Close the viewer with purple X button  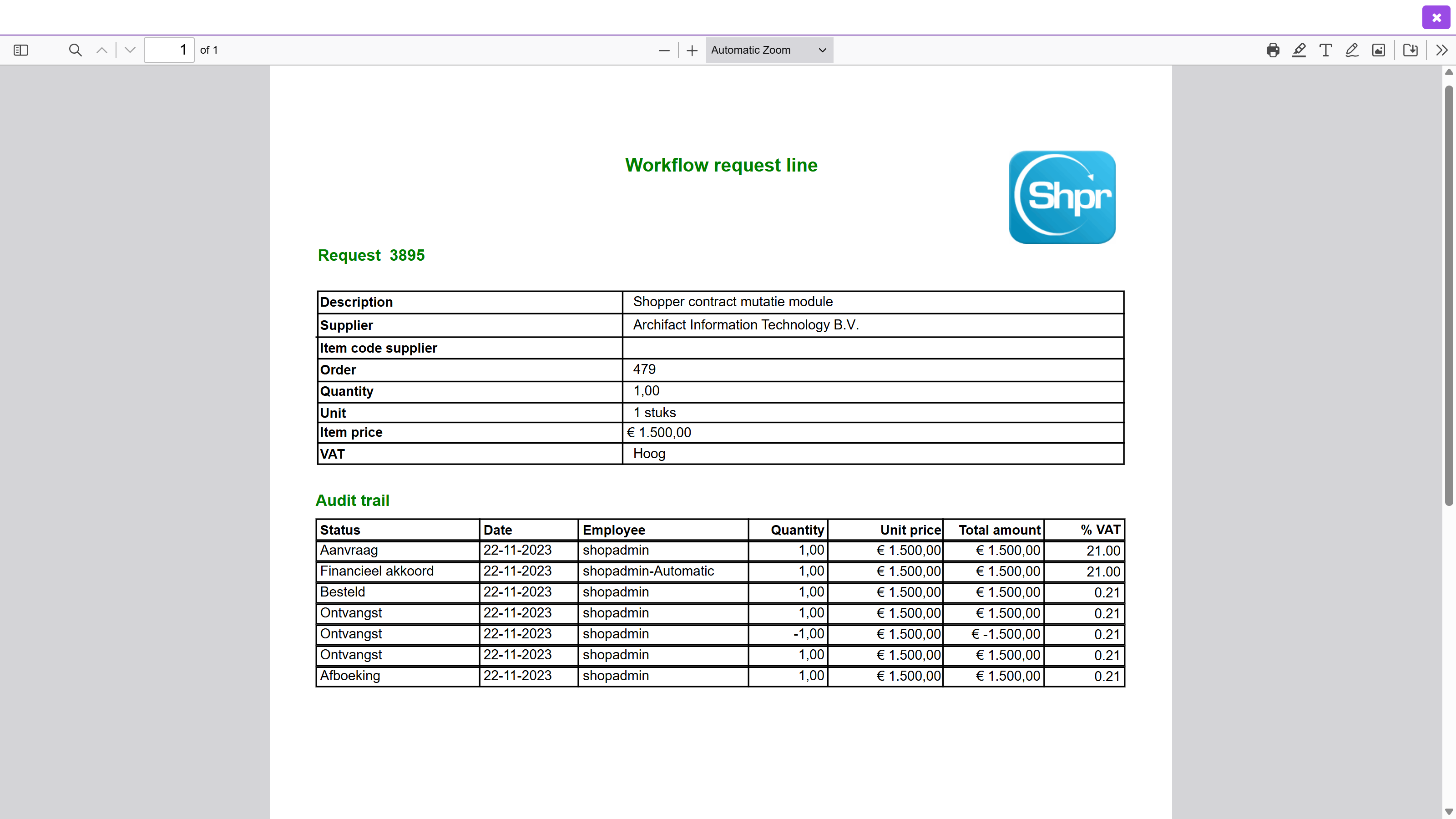pyautogui.click(x=1436, y=18)
